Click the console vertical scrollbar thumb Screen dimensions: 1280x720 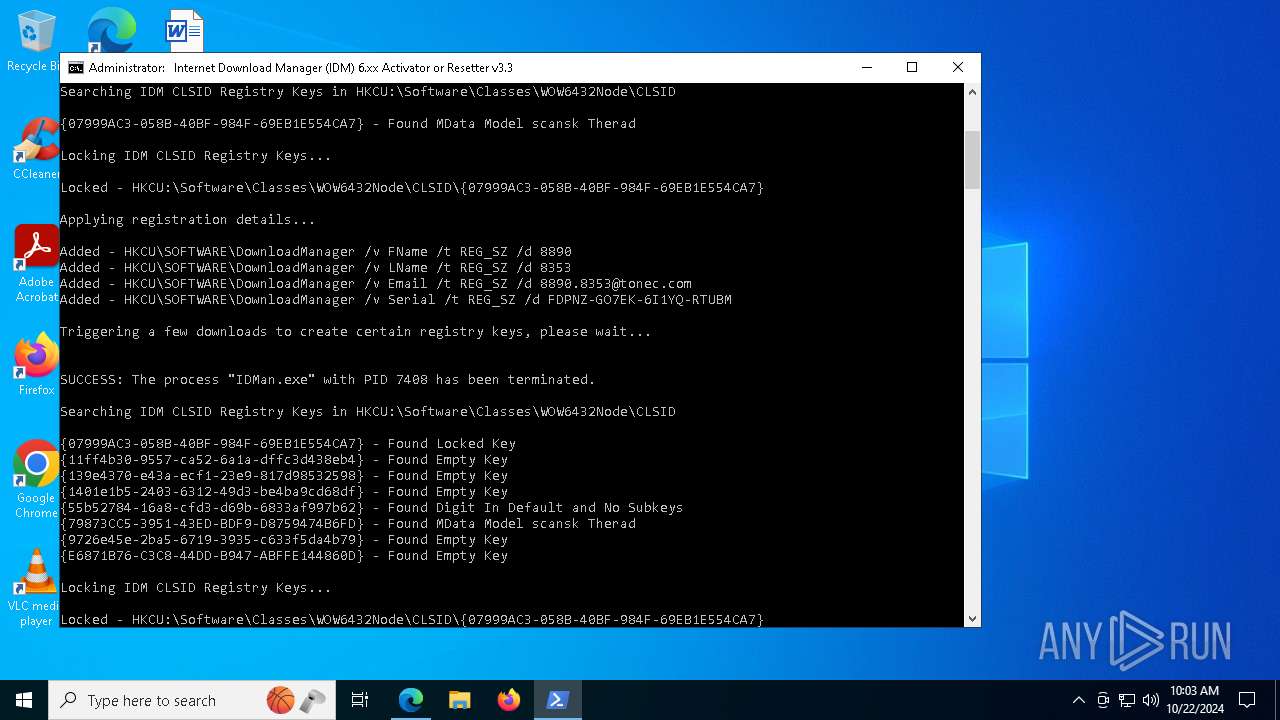click(972, 160)
